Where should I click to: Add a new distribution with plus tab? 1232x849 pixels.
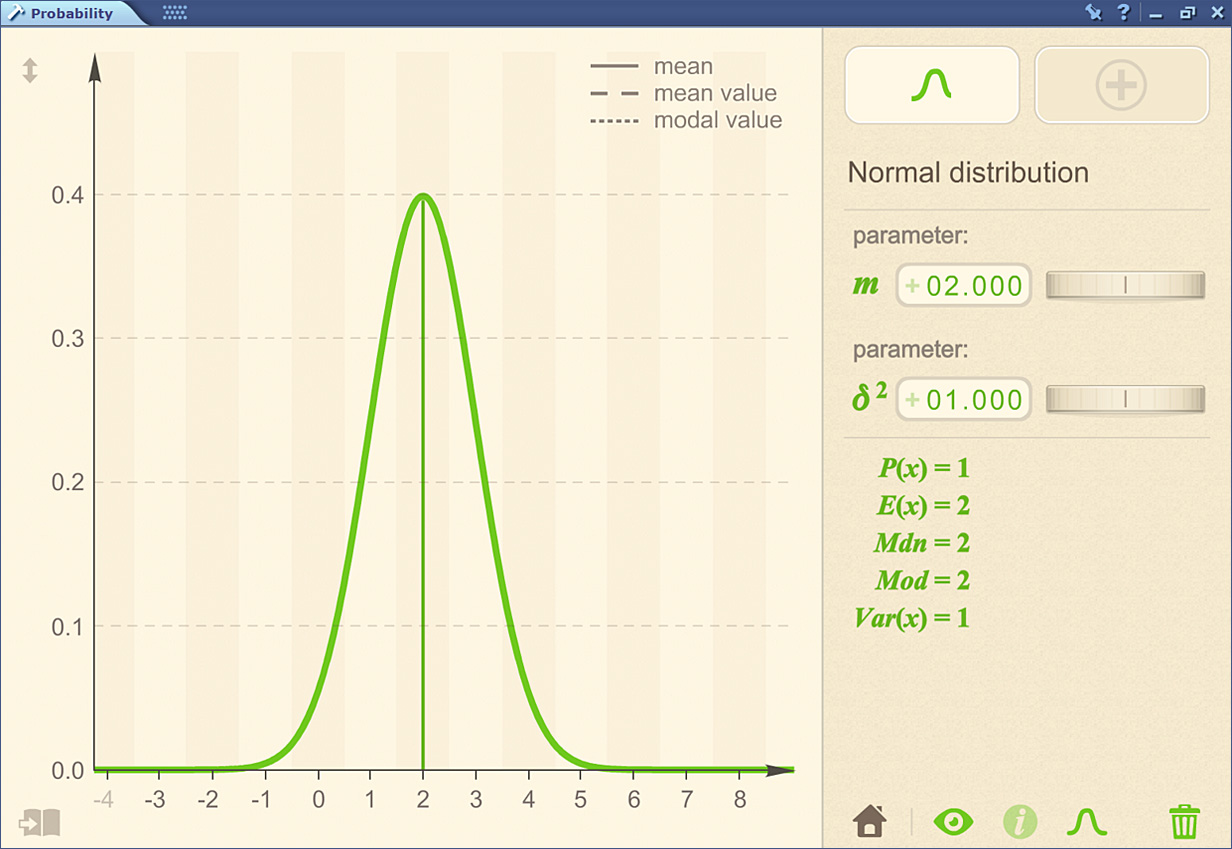(1121, 85)
